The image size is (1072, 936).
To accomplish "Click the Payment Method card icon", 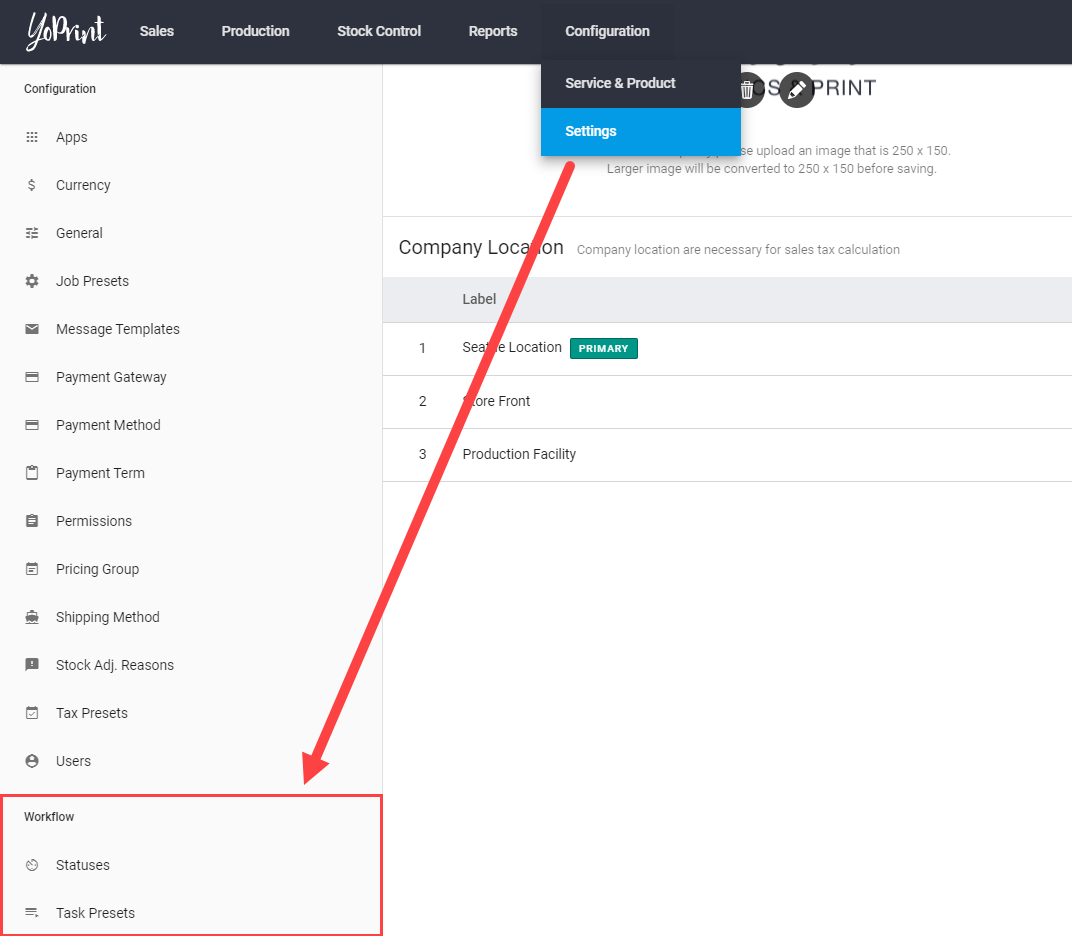I will coord(31,425).
